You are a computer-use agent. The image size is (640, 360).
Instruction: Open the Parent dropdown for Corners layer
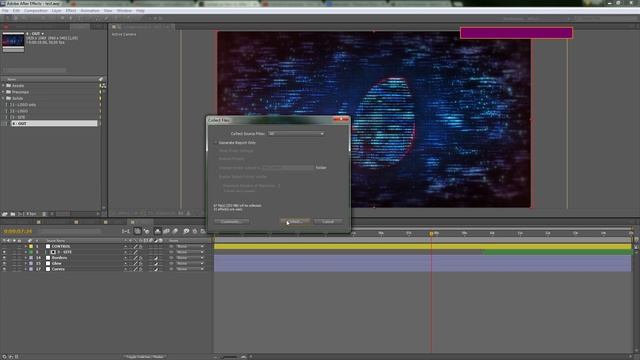[190, 269]
